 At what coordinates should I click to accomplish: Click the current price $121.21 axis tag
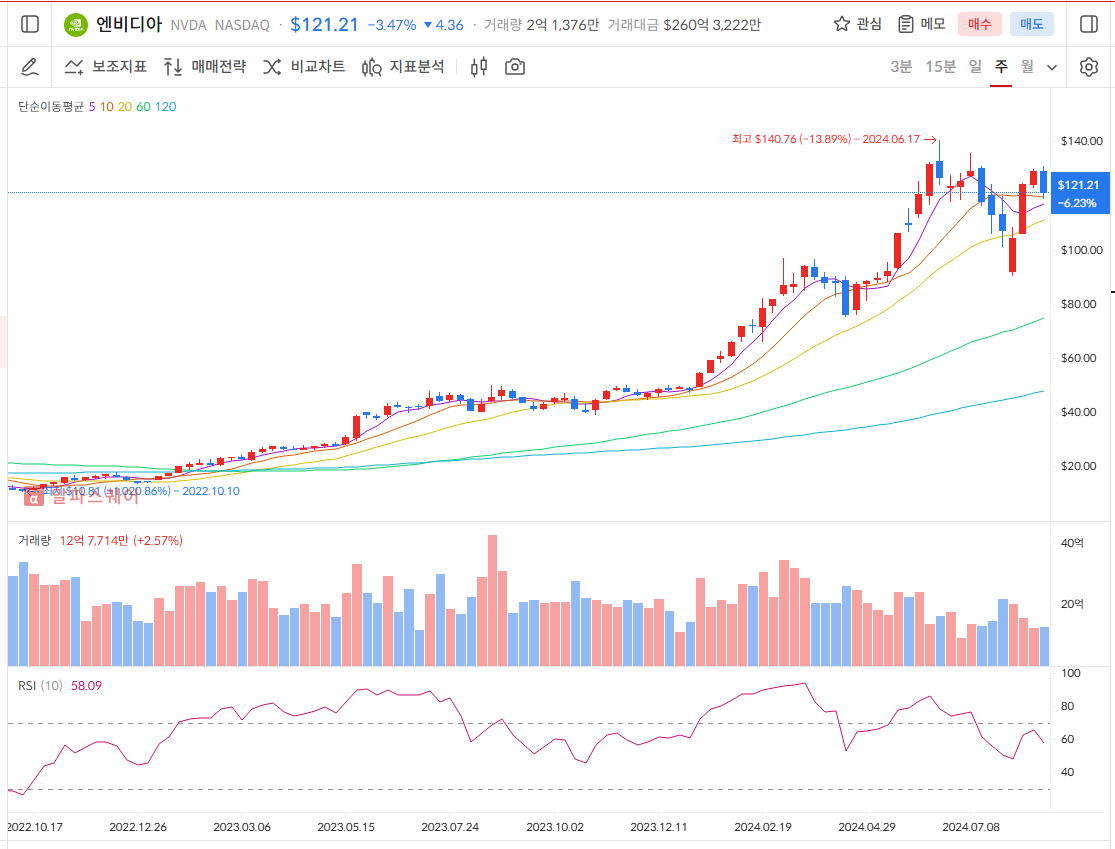[x=1079, y=193]
